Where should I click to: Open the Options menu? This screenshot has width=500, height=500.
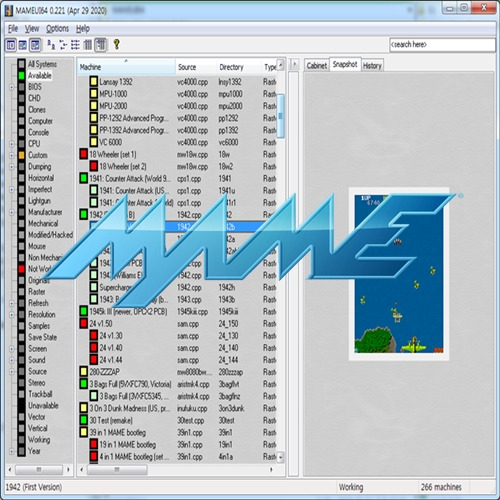coord(57,29)
